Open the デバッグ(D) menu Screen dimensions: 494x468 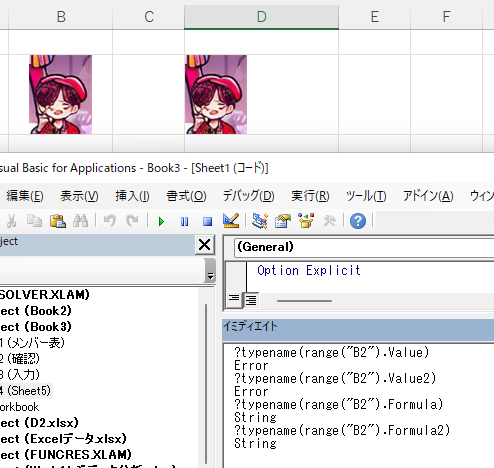coord(248,196)
